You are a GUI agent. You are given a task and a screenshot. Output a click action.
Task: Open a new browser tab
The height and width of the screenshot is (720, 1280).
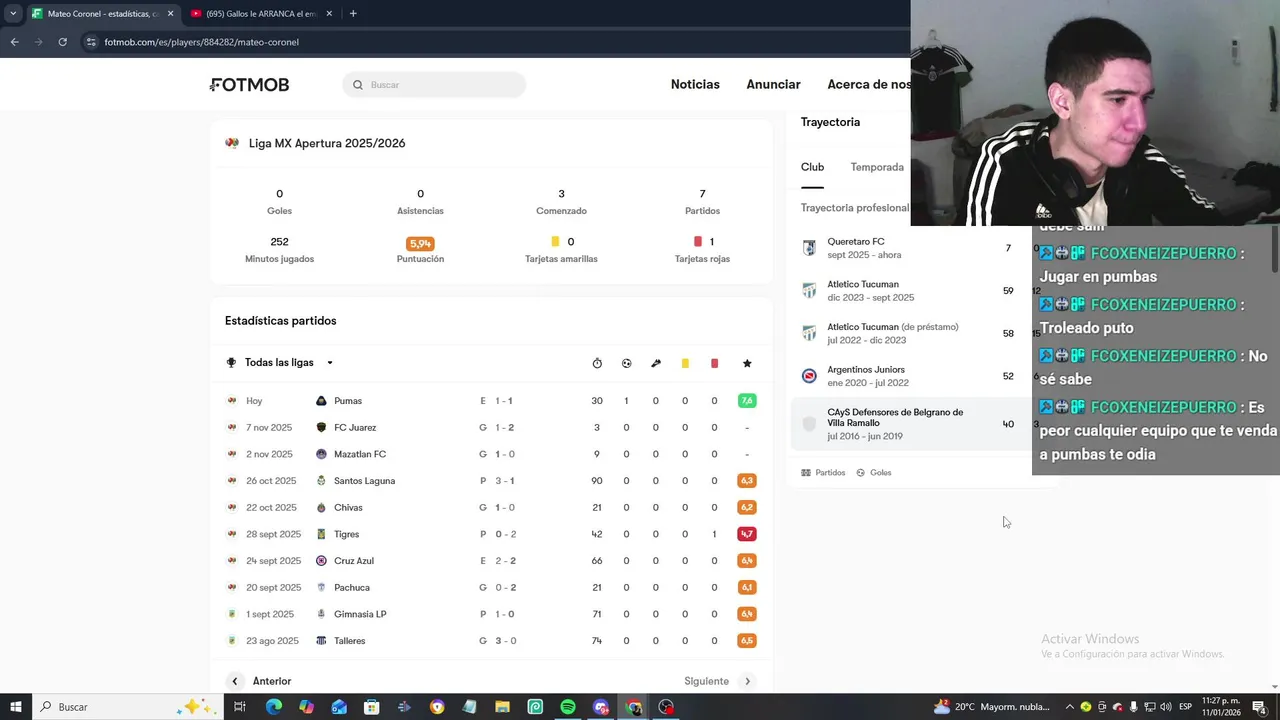pyautogui.click(x=353, y=13)
